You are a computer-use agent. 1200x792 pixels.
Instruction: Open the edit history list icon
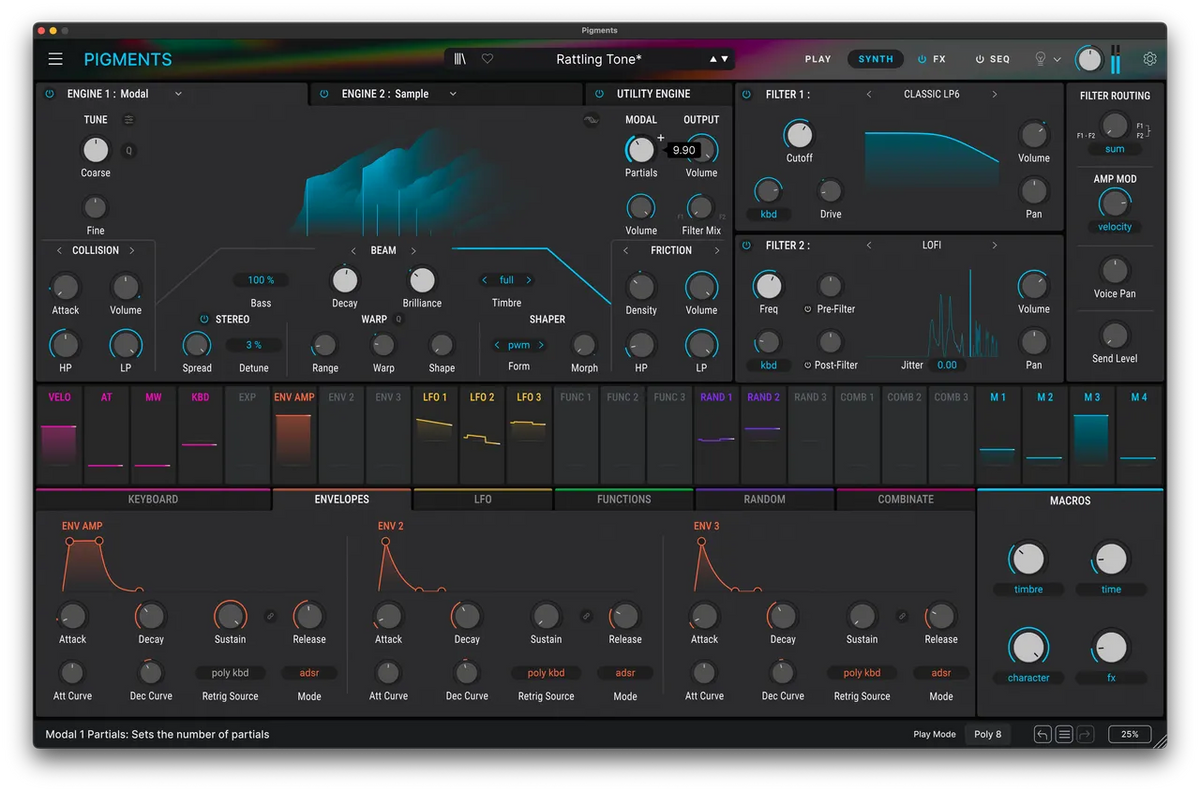click(x=1064, y=734)
